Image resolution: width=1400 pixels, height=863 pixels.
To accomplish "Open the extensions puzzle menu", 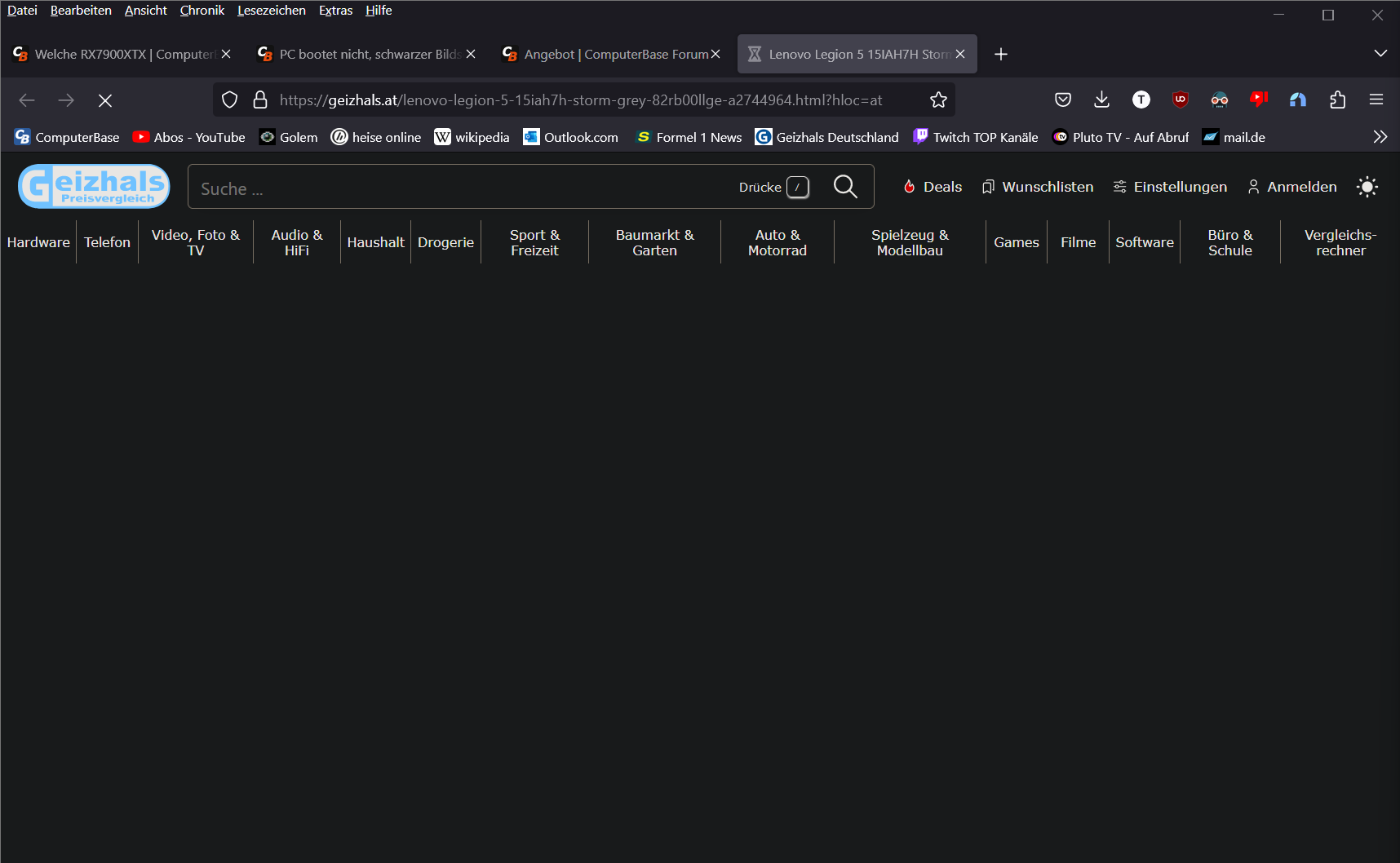I will click(1337, 100).
